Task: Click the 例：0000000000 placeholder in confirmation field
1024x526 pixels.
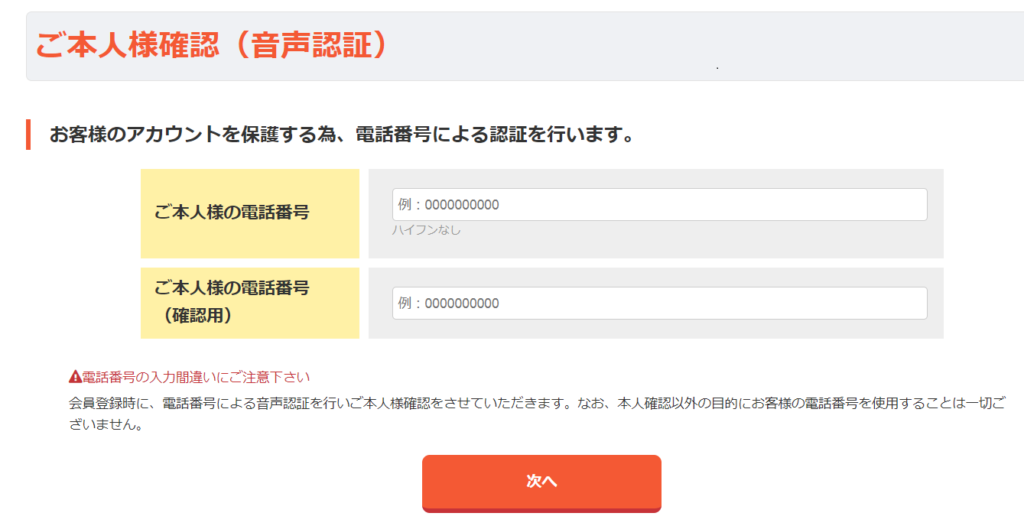Action: pyautogui.click(x=449, y=303)
